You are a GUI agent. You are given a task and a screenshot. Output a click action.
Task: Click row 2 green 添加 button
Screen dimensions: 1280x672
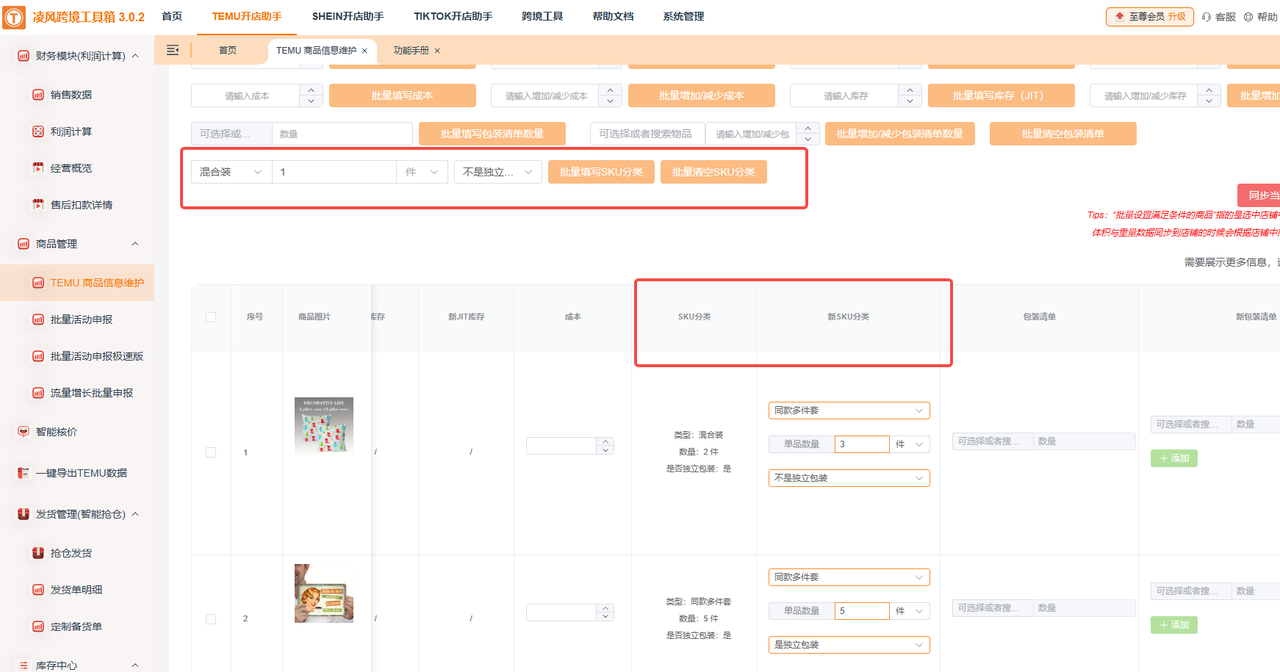click(x=1174, y=625)
